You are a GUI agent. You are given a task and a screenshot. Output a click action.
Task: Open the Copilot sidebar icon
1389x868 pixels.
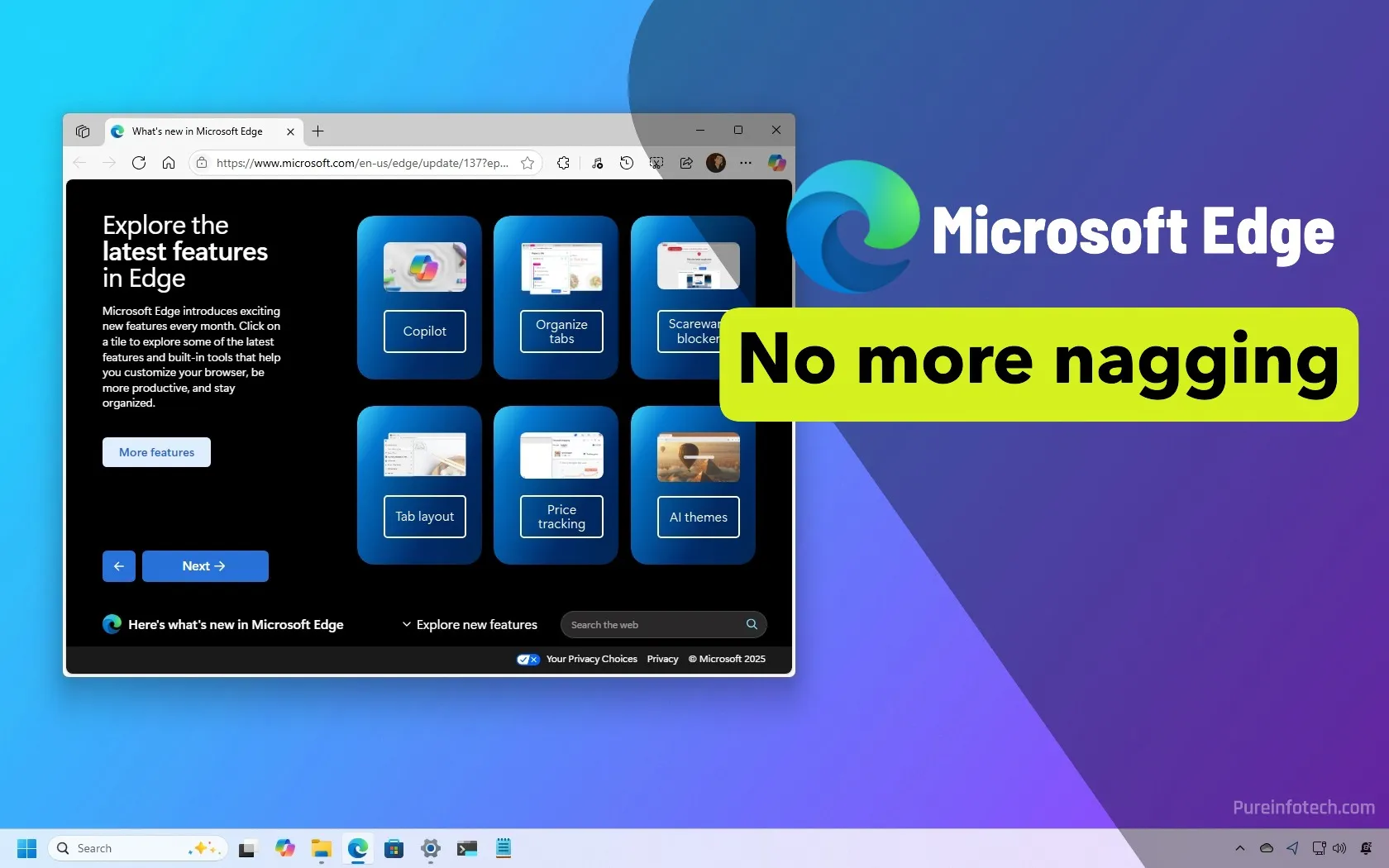(x=776, y=163)
